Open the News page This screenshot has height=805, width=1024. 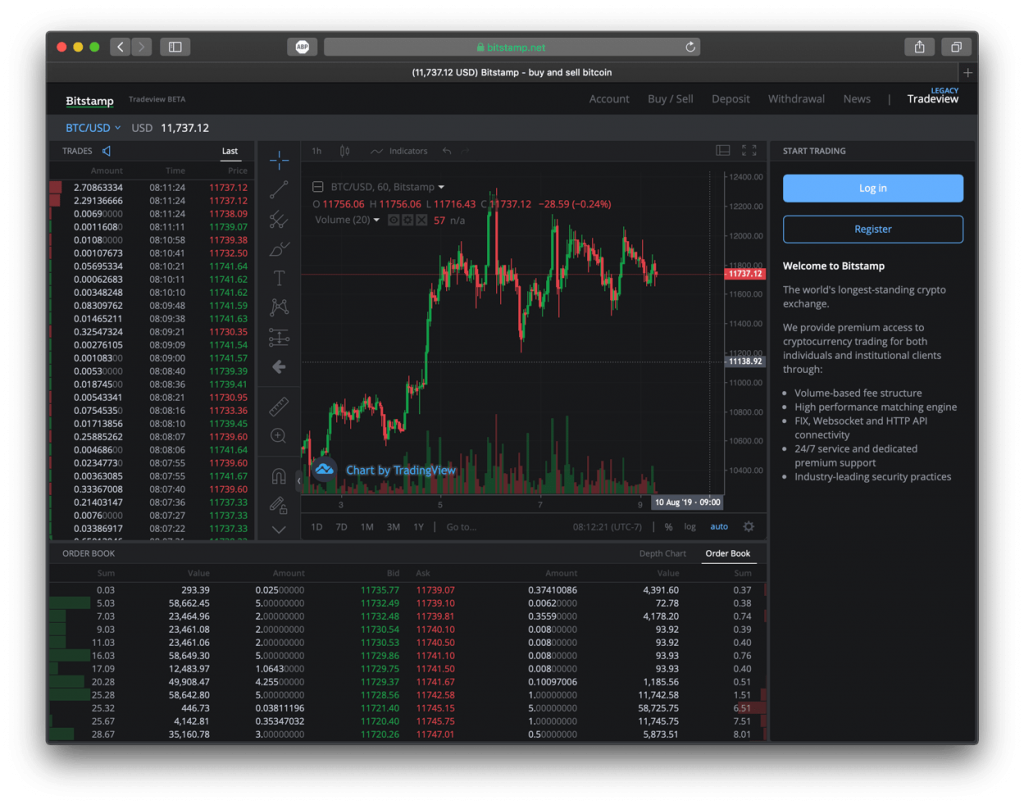[857, 99]
